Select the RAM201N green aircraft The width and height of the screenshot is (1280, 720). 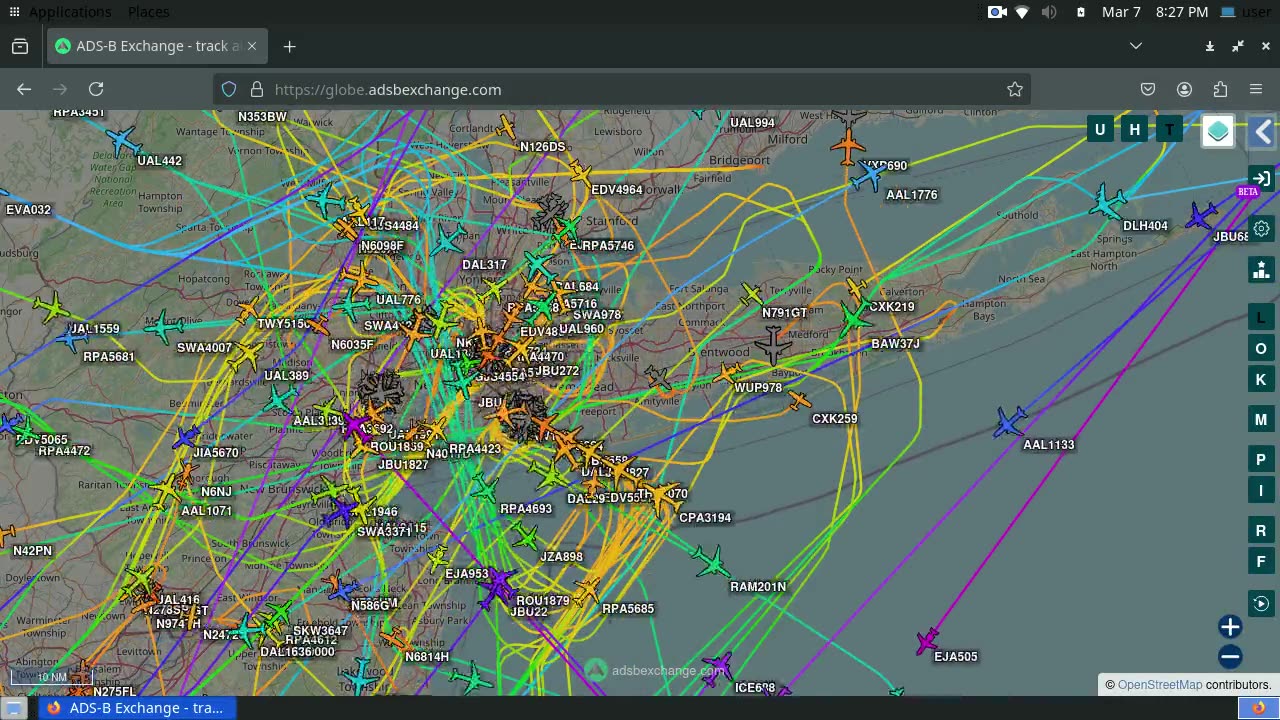(x=711, y=562)
